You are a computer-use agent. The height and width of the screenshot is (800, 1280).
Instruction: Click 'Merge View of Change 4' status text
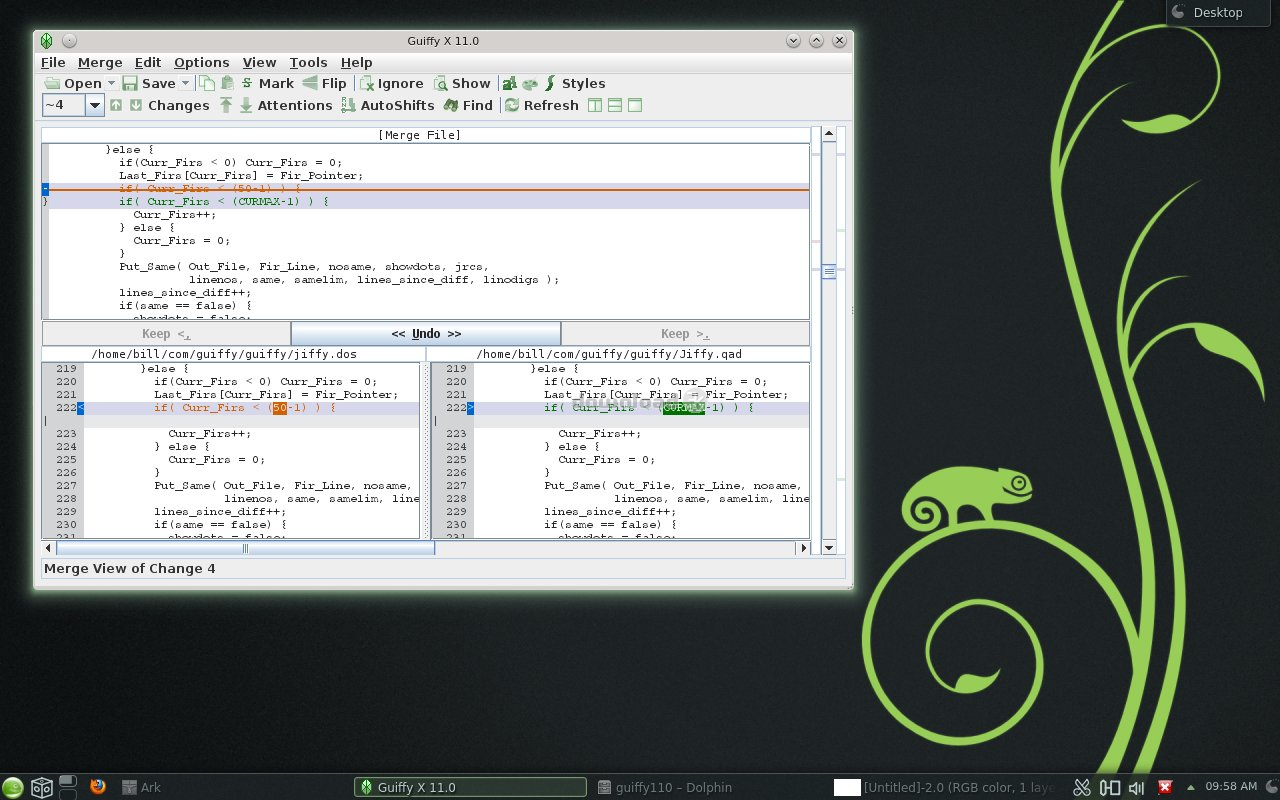tap(129, 569)
